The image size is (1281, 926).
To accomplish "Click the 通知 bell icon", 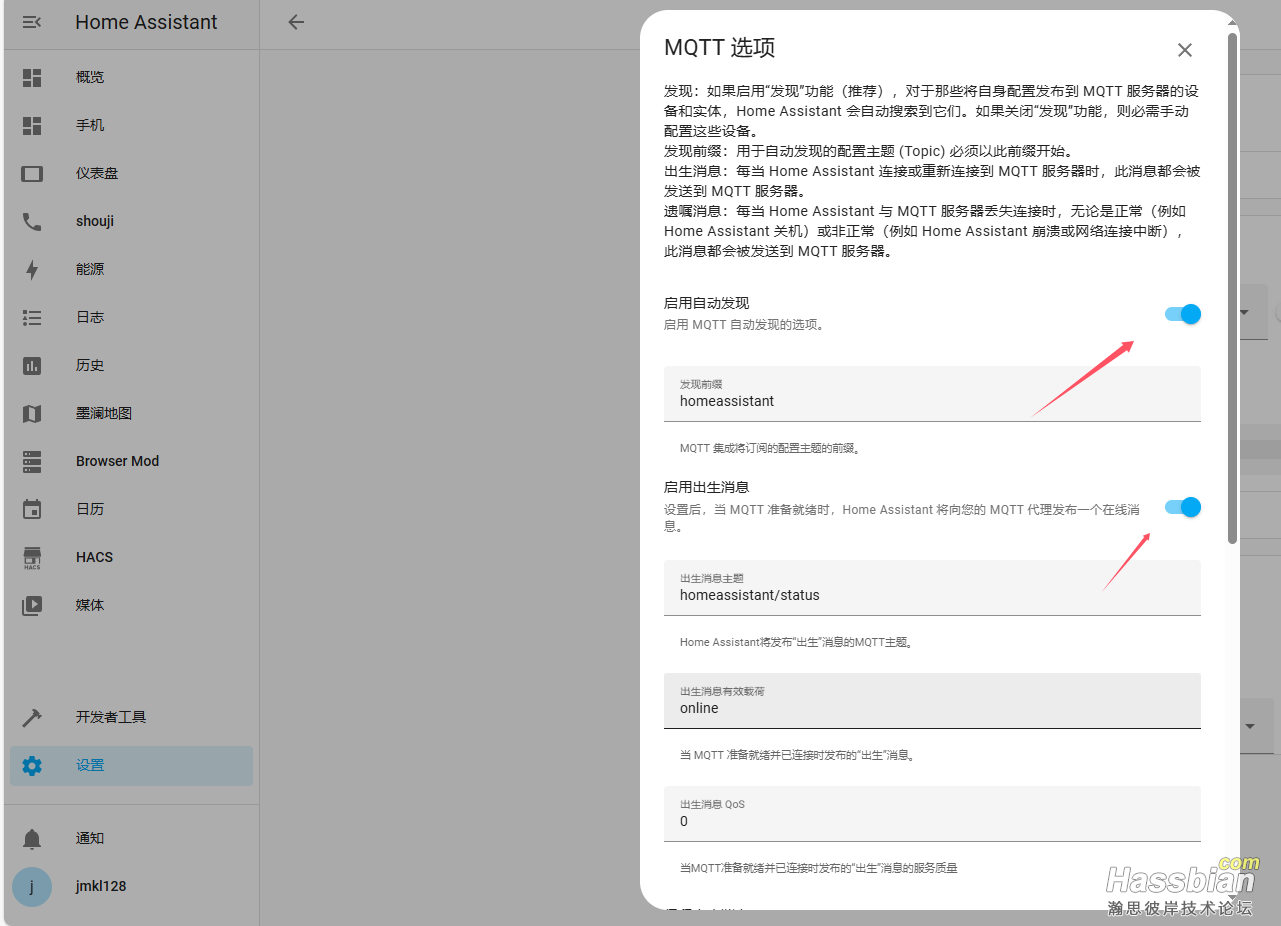I will point(32,838).
